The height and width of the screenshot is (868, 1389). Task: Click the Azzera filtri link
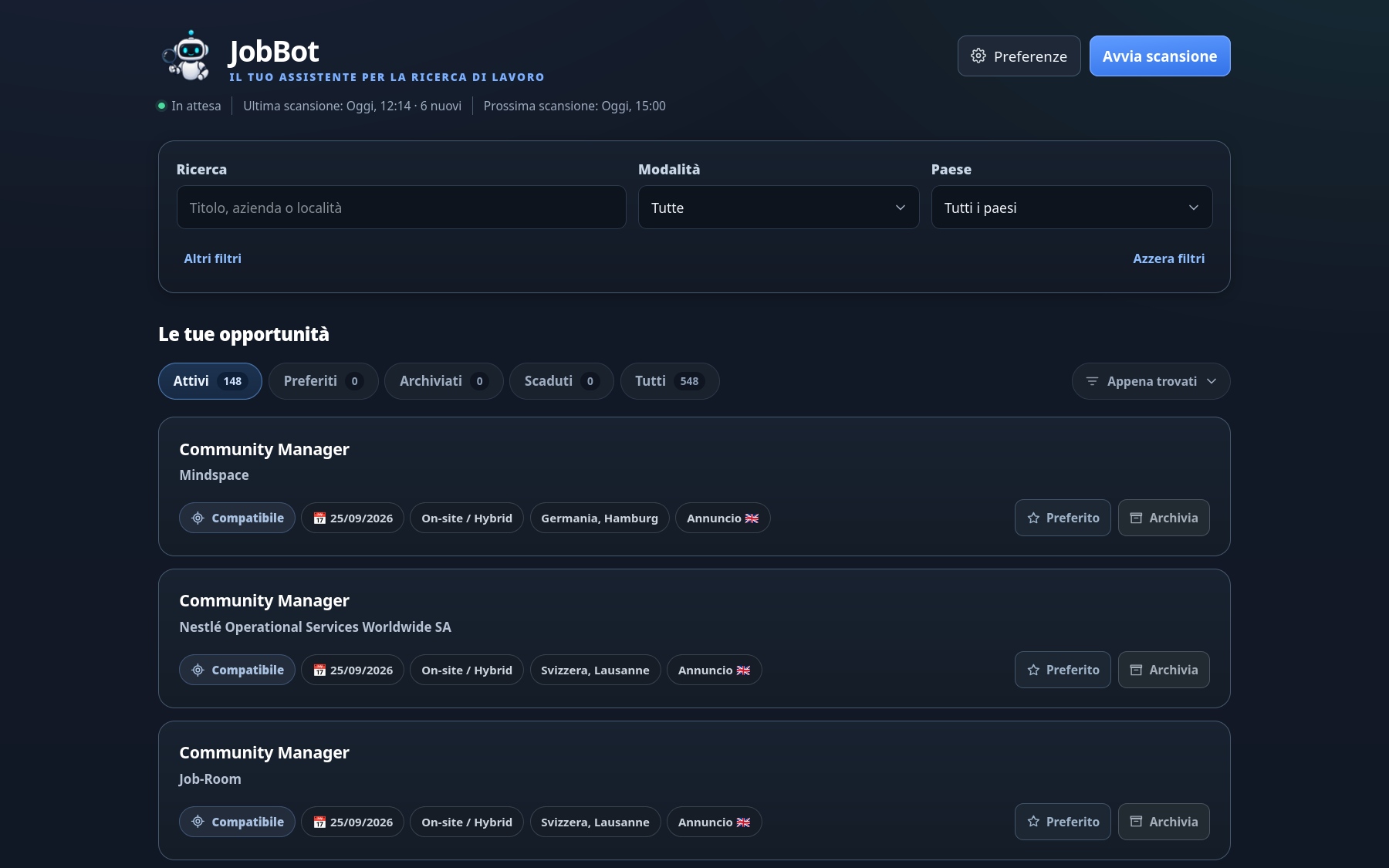(x=1168, y=258)
